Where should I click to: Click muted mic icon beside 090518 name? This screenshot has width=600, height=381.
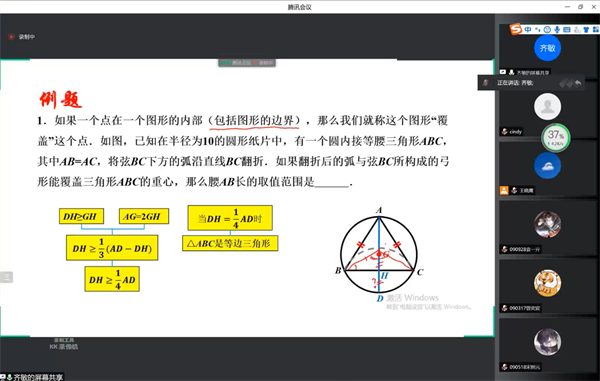pyautogui.click(x=505, y=367)
